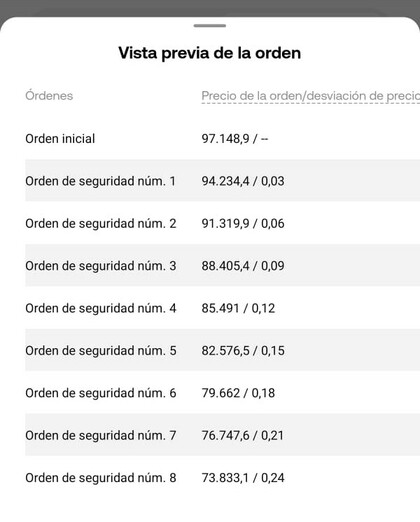Click the price 85.491 / 0,12
Image resolution: width=420 pixels, height=522 pixels.
238,308
